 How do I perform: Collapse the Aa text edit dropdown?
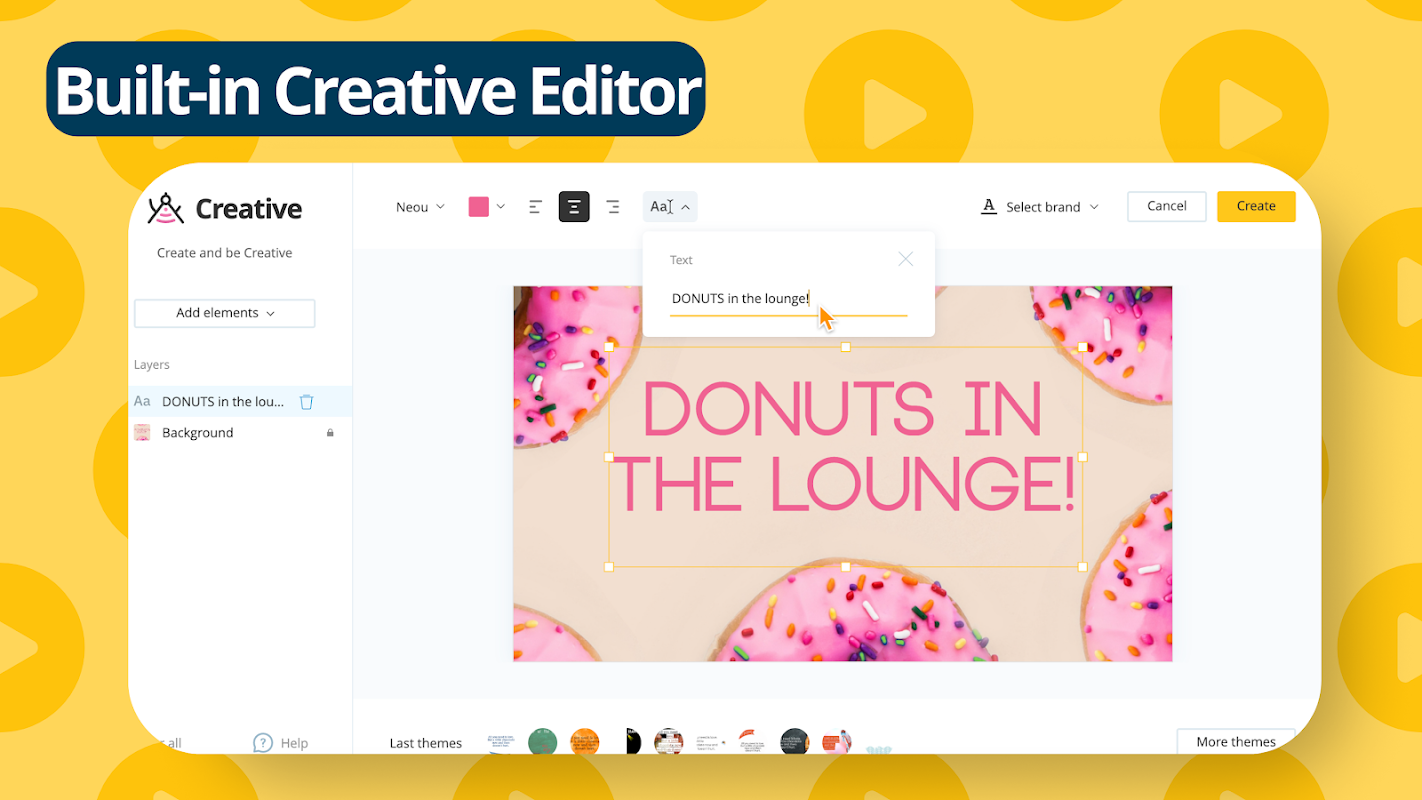[670, 207]
